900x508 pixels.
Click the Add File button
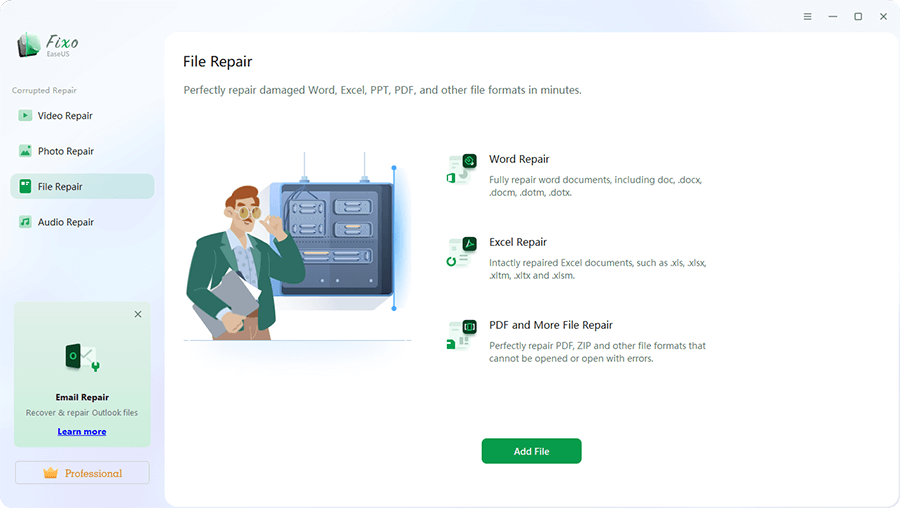pos(532,451)
